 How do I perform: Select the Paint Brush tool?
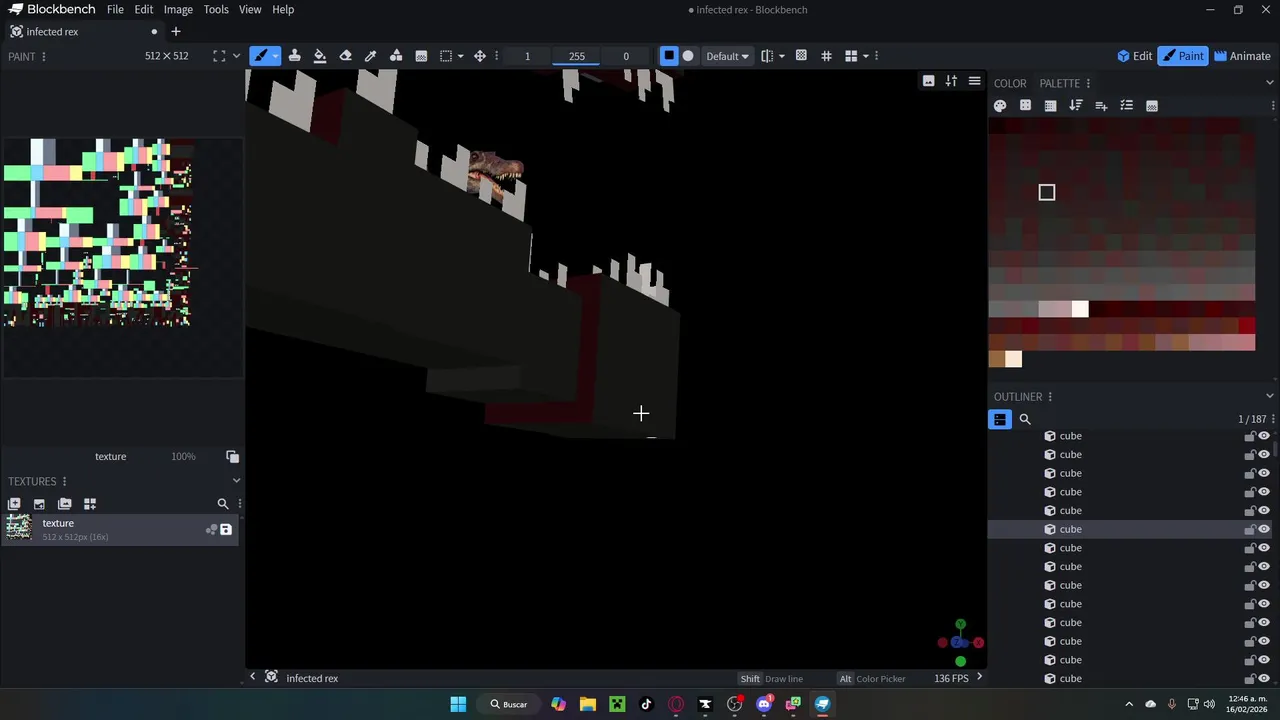coord(260,56)
